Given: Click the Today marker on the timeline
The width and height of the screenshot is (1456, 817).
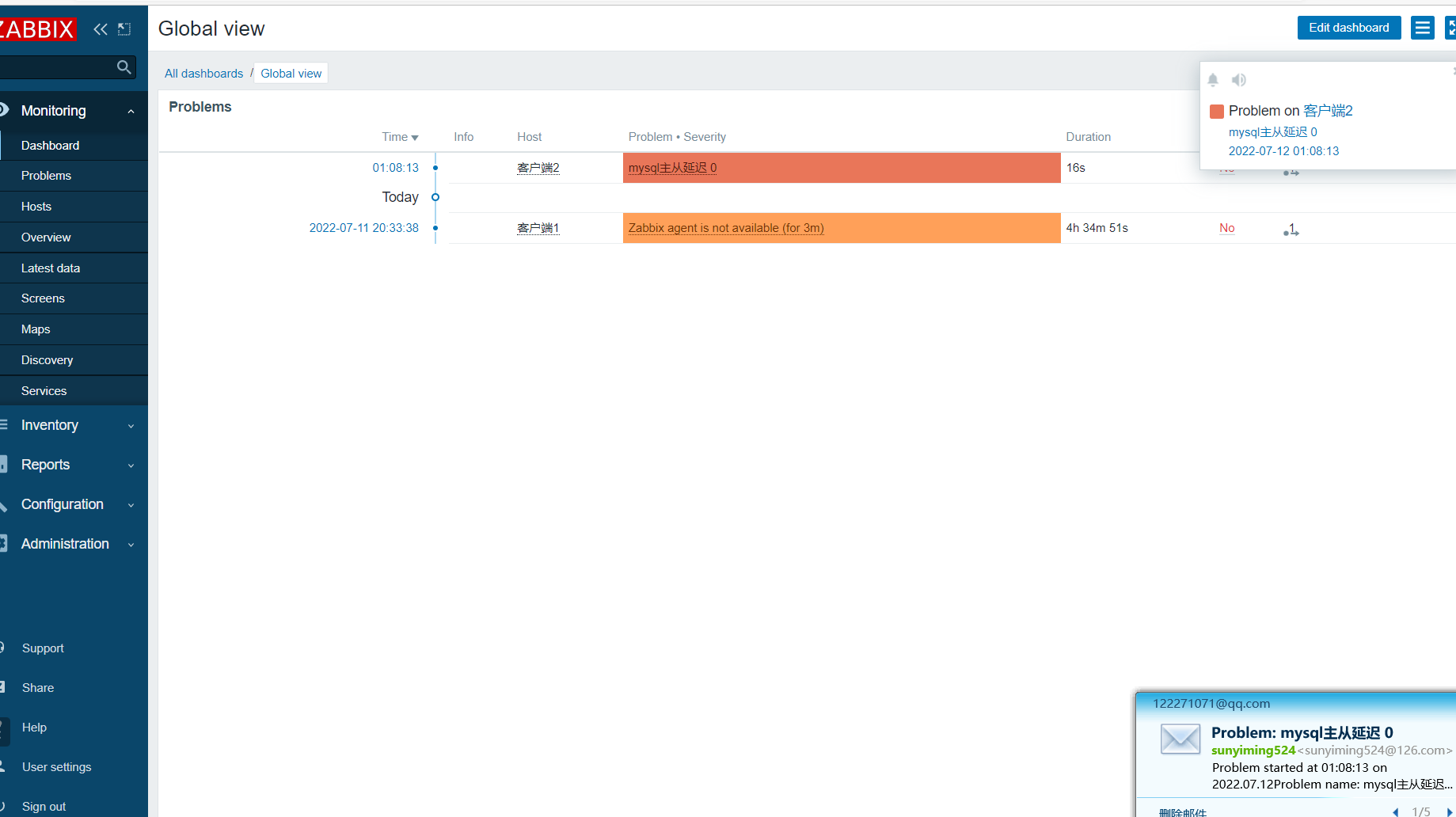Looking at the screenshot, I should pyautogui.click(x=435, y=197).
